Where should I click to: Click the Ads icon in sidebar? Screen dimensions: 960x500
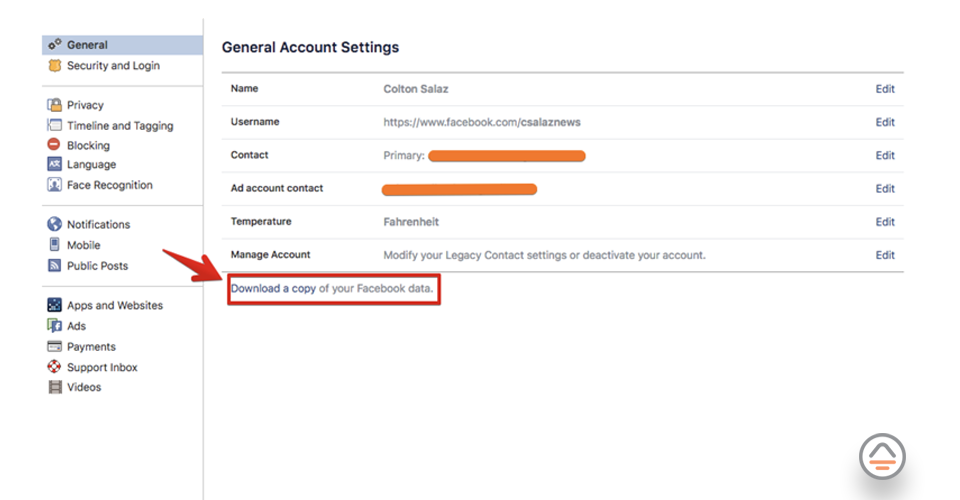pyautogui.click(x=54, y=326)
